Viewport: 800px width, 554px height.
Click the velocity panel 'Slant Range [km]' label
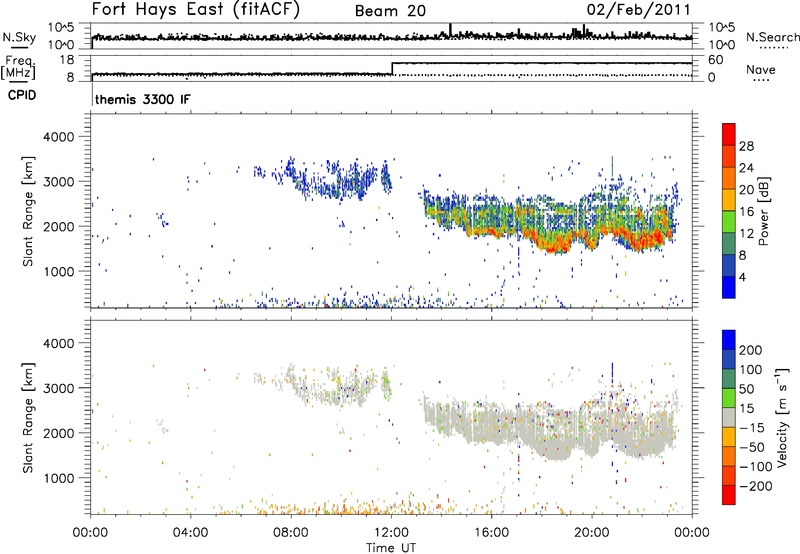point(28,418)
